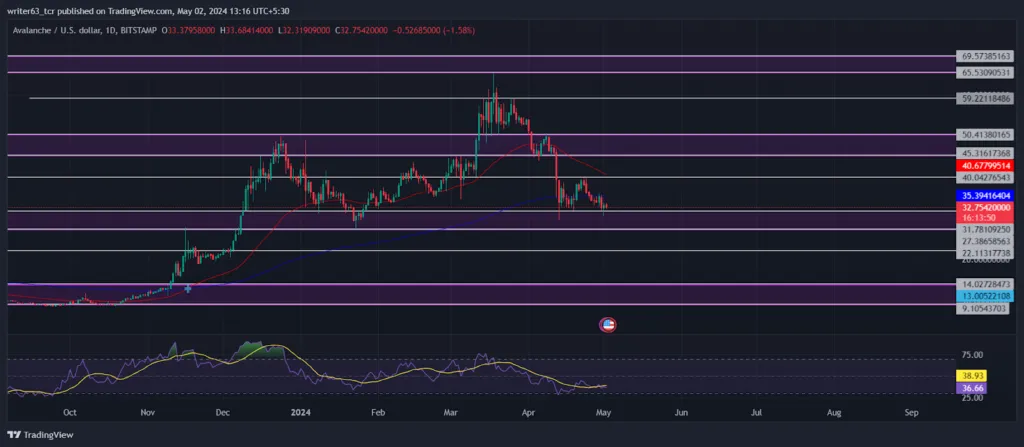This screenshot has width=1024, height=447.
Task: Click the yellow 38.93 RSI value label
Action: pyautogui.click(x=970, y=376)
